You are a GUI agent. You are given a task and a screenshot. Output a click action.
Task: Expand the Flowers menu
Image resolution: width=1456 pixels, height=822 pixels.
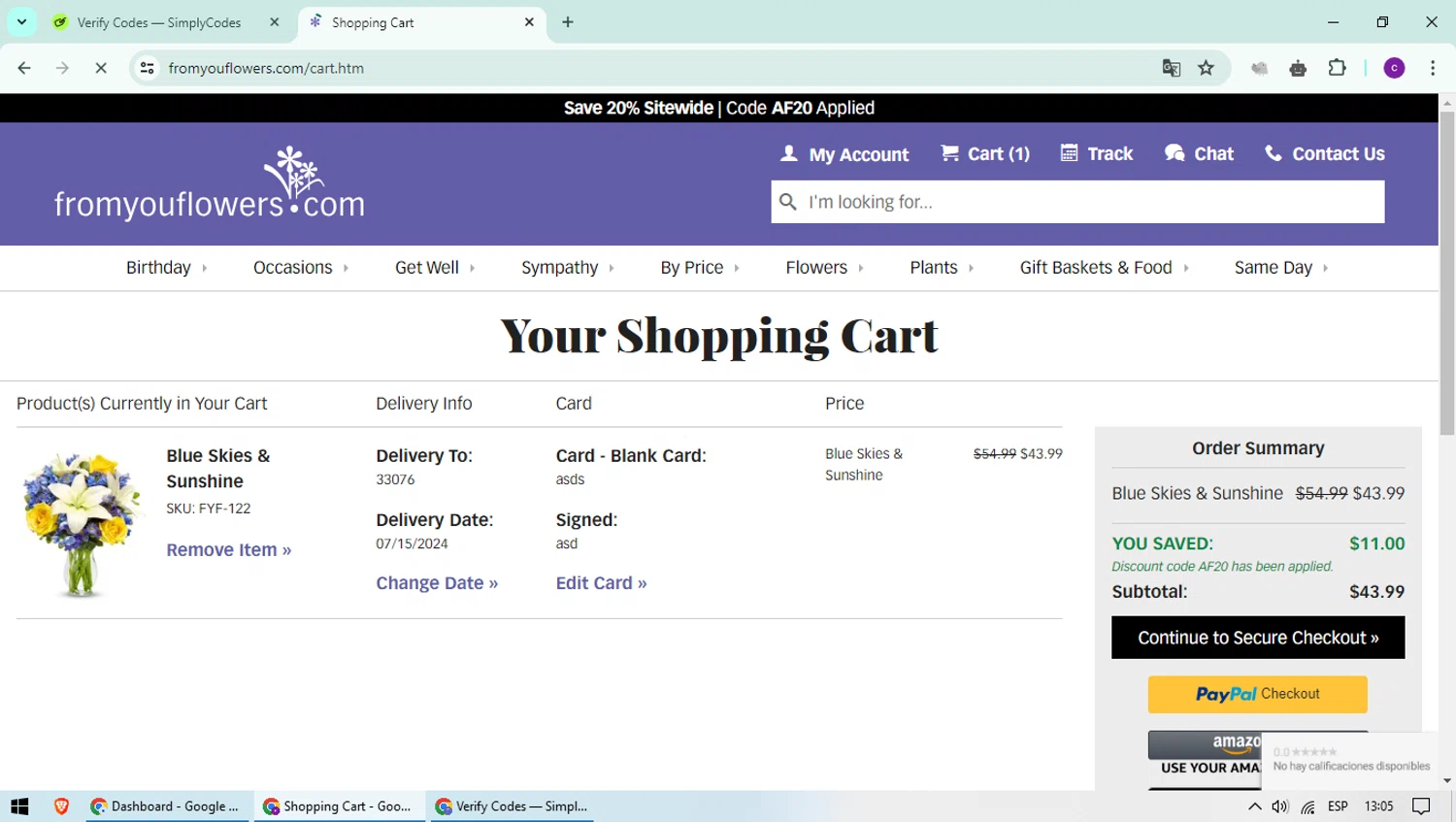[824, 268]
